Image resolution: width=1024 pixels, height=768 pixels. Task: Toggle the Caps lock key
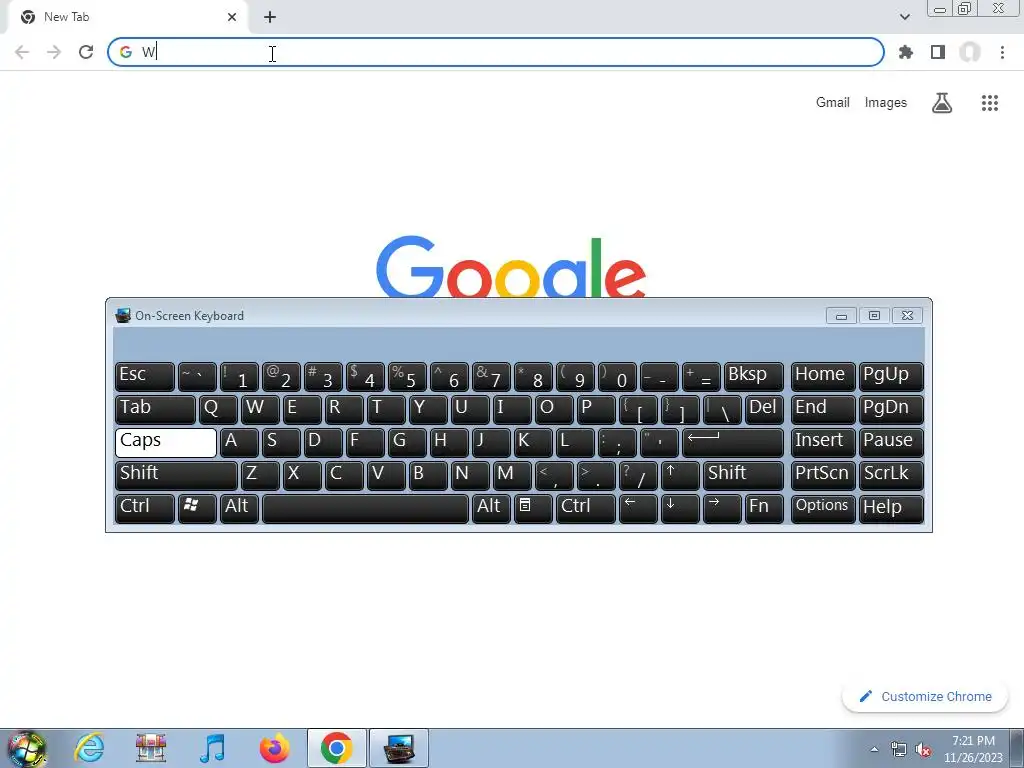click(x=166, y=442)
